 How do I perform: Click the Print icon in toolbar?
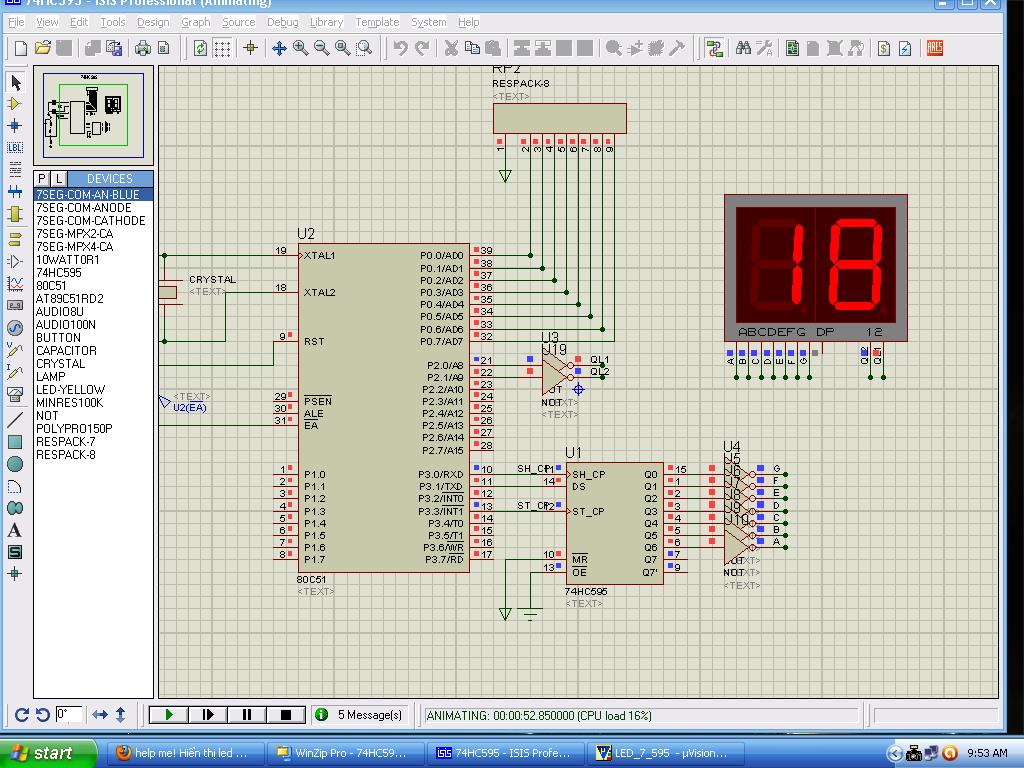click(x=143, y=48)
